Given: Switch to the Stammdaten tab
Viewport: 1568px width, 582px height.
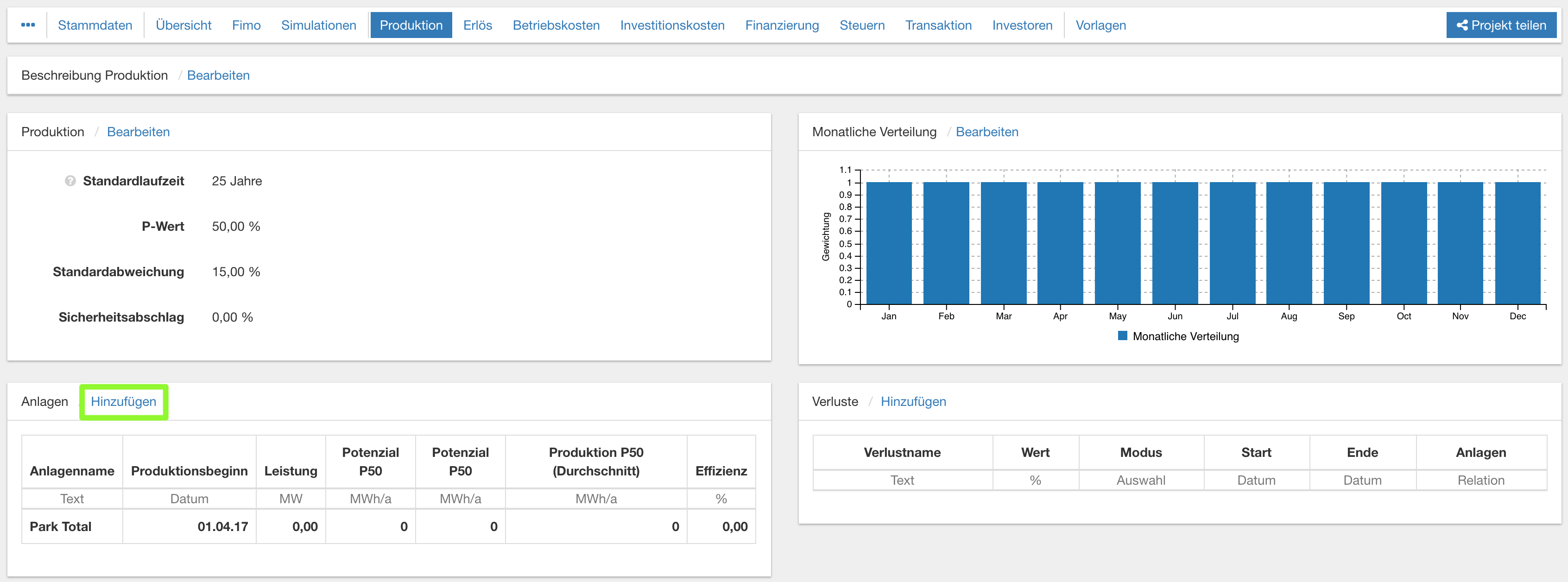Looking at the screenshot, I should coord(95,25).
